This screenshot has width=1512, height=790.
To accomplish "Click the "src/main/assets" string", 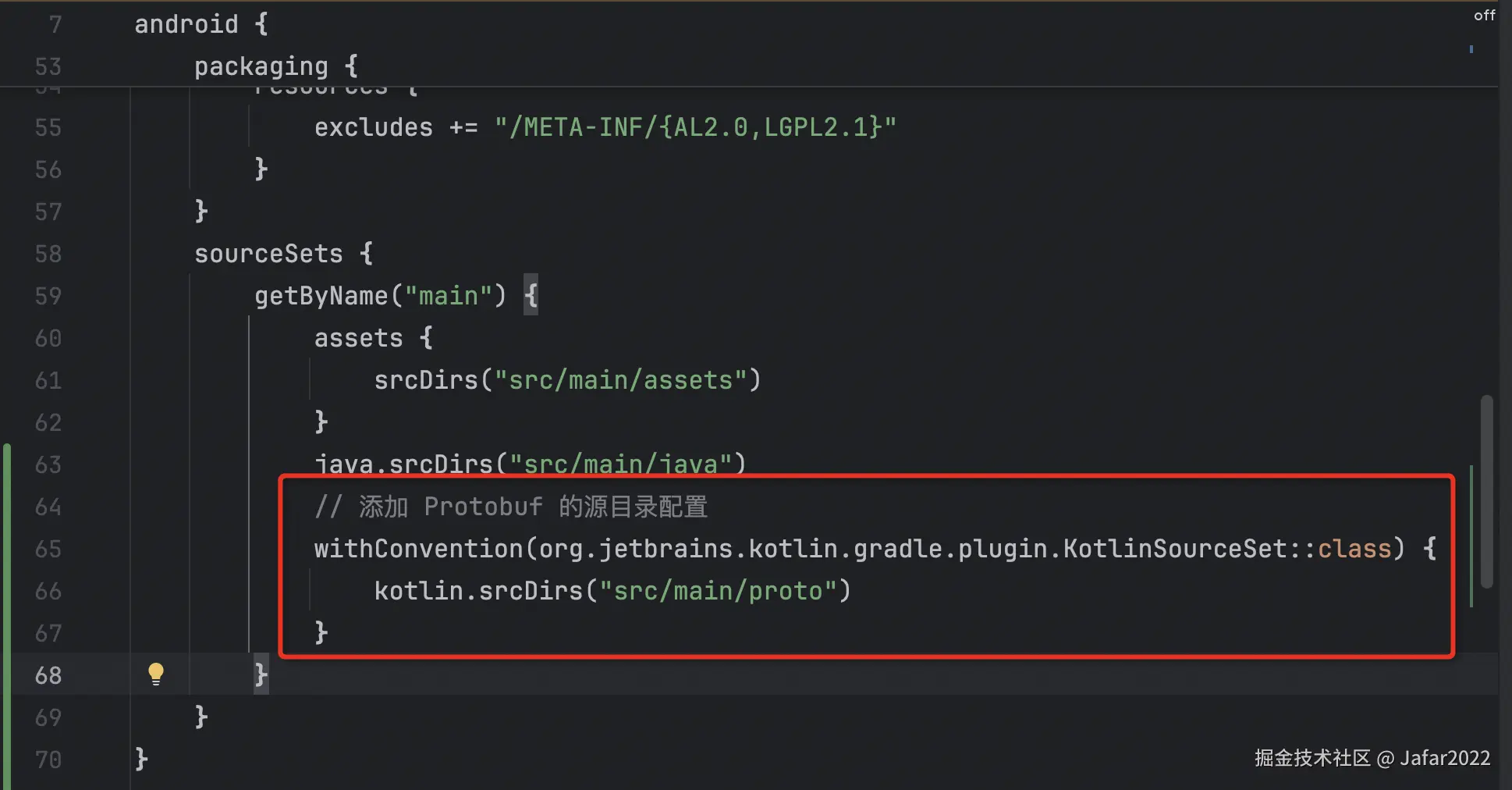I will coord(621,380).
